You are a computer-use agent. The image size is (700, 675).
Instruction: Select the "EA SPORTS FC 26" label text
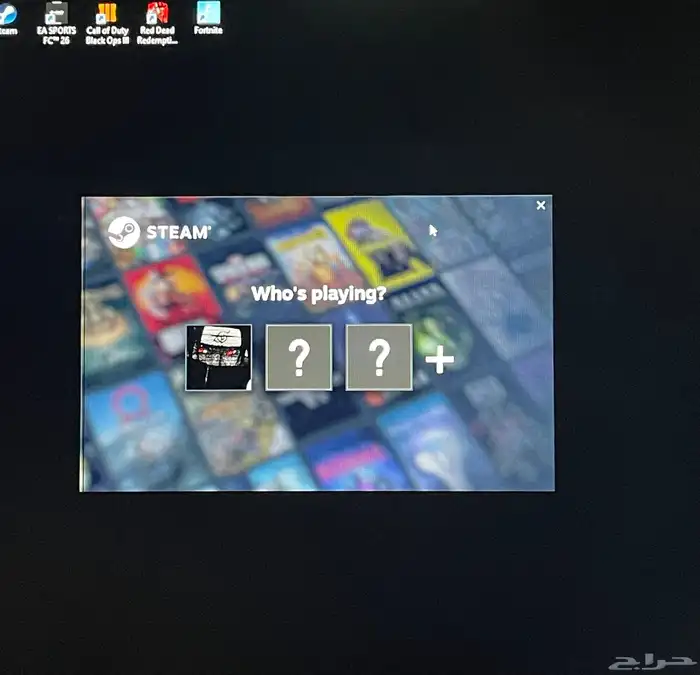coord(56,35)
